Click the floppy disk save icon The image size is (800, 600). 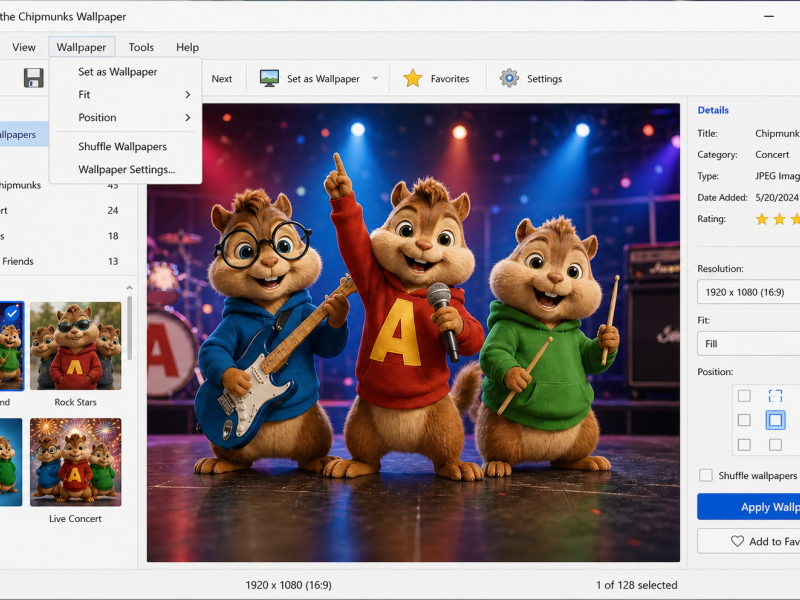pyautogui.click(x=34, y=78)
